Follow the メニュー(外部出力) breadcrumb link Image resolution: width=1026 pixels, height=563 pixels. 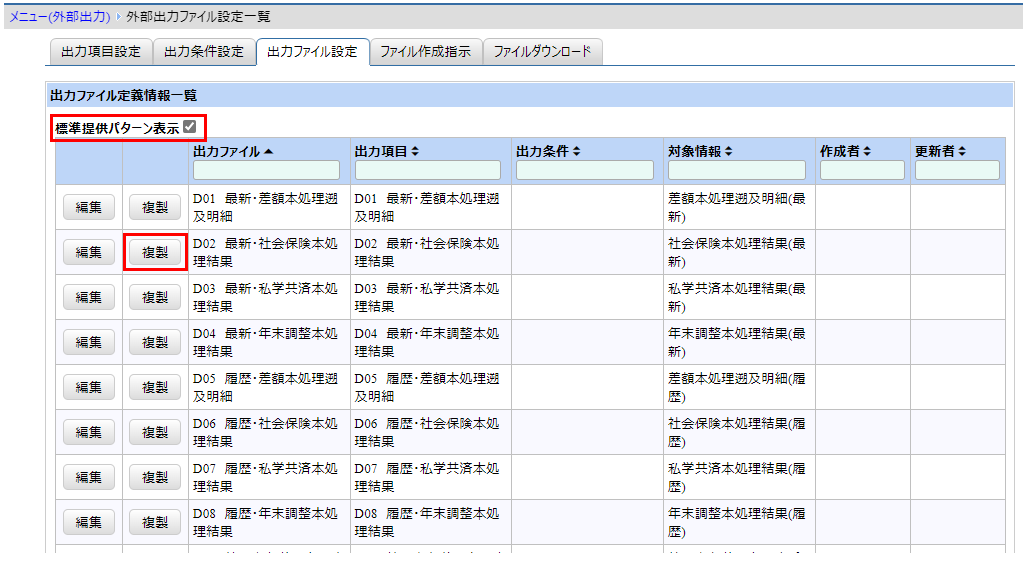pos(60,16)
